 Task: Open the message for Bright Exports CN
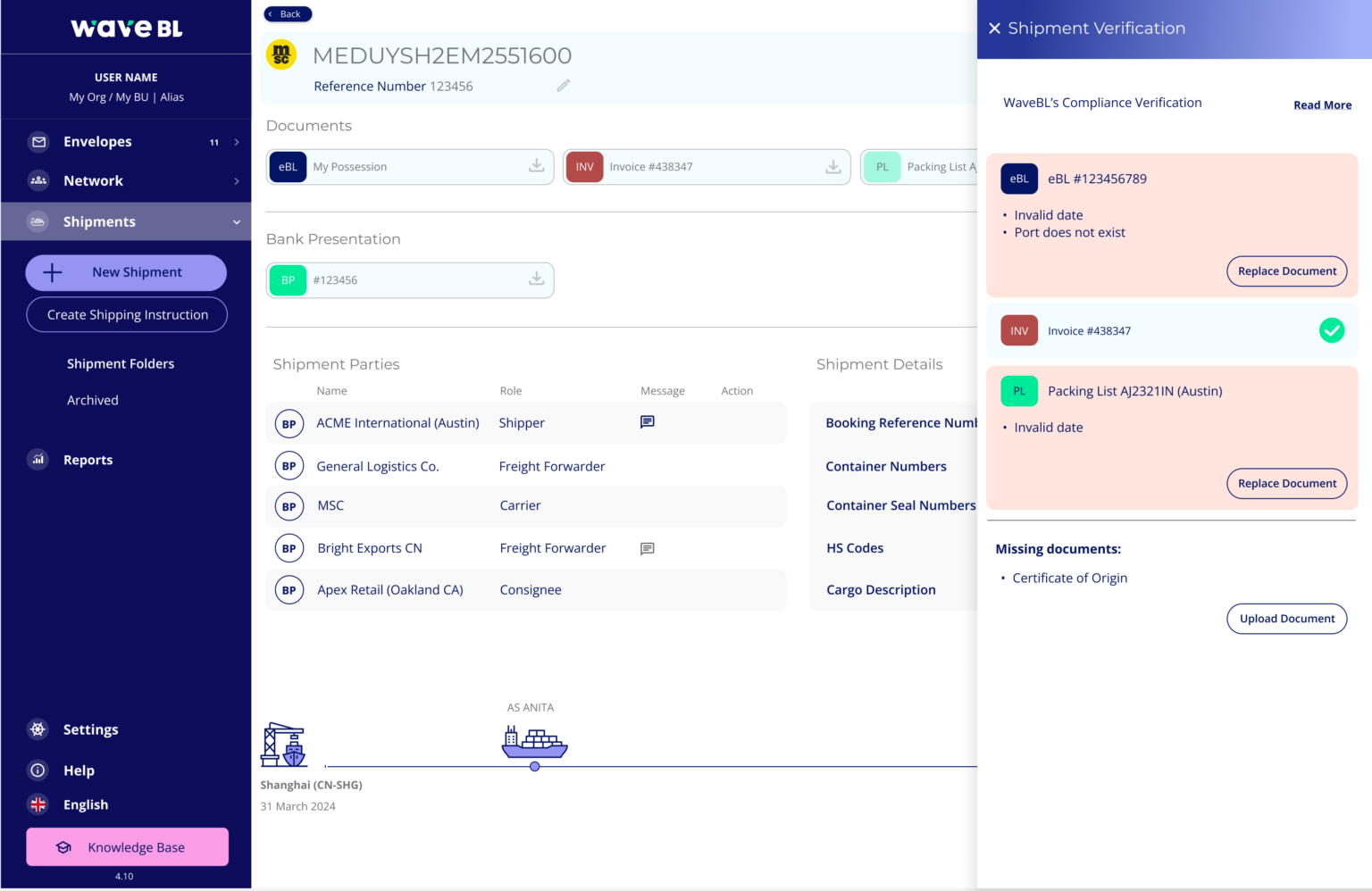tap(647, 548)
